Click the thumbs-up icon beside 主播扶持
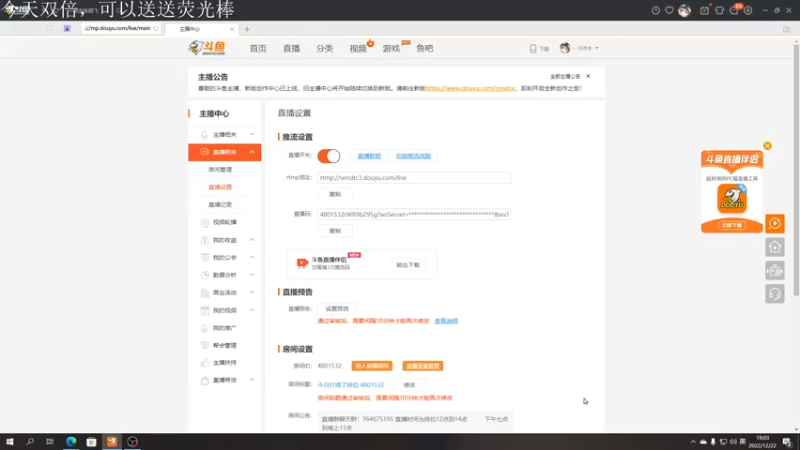 coord(205,363)
